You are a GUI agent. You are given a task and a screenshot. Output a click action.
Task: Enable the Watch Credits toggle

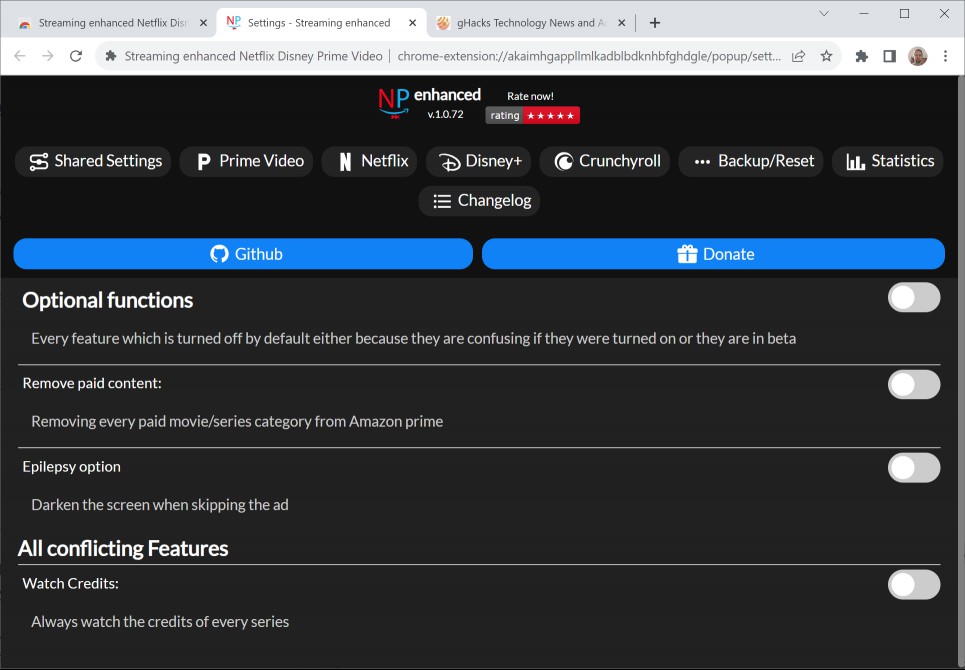pyautogui.click(x=913, y=584)
